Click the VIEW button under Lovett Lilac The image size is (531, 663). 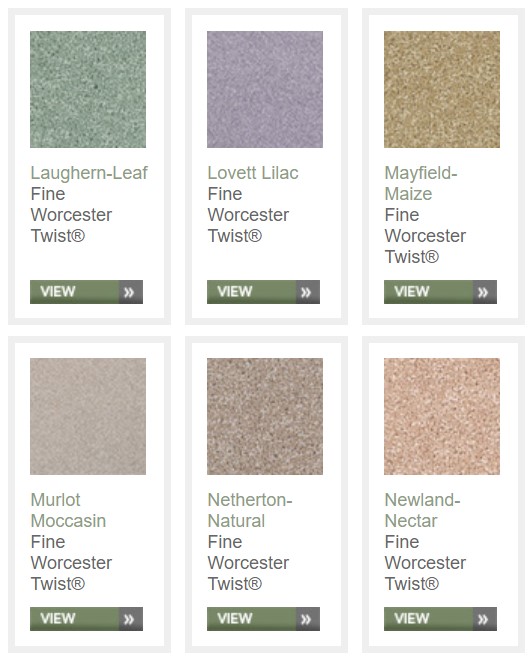point(263,292)
